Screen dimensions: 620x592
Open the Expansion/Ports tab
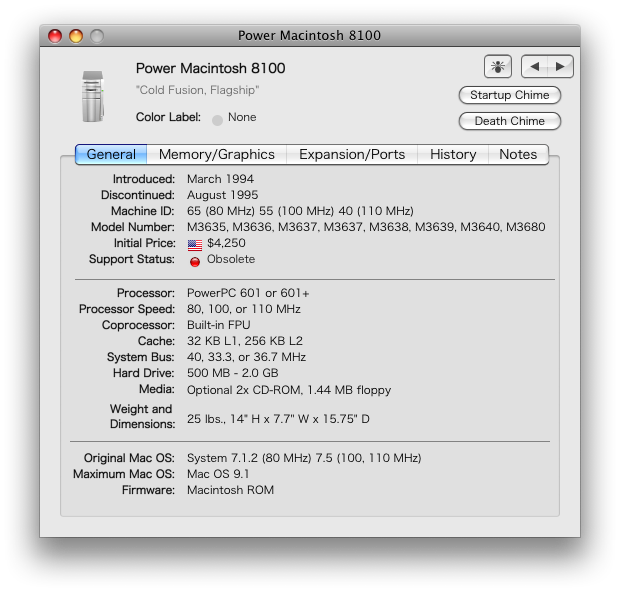coord(352,154)
